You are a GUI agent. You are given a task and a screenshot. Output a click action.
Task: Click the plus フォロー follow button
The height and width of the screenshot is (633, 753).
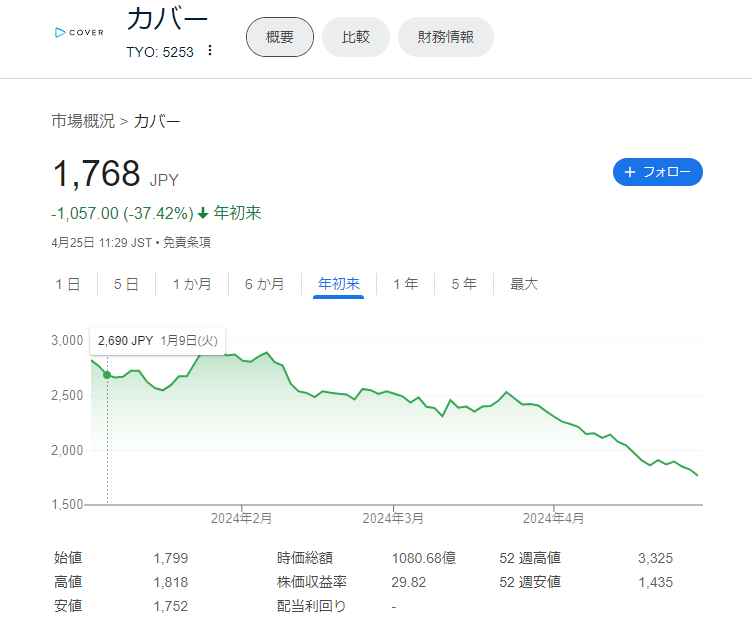pos(657,172)
